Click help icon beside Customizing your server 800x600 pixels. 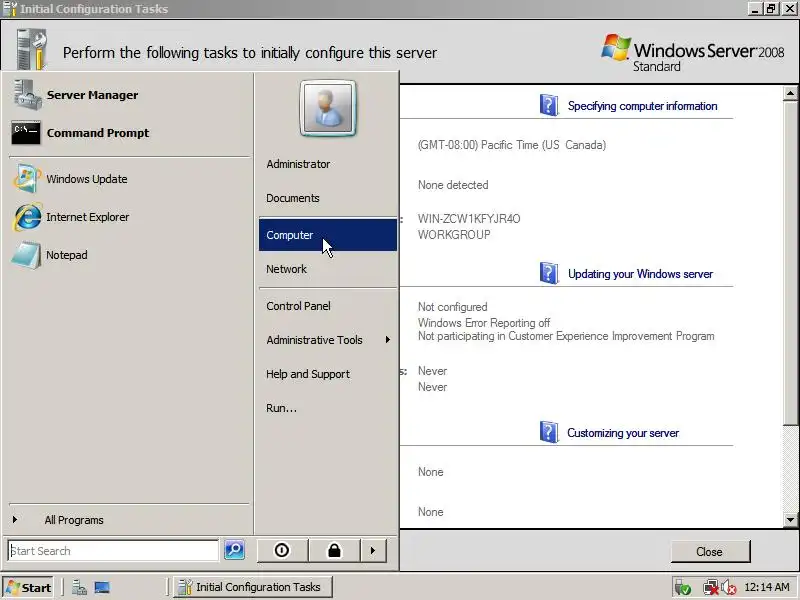coord(548,432)
